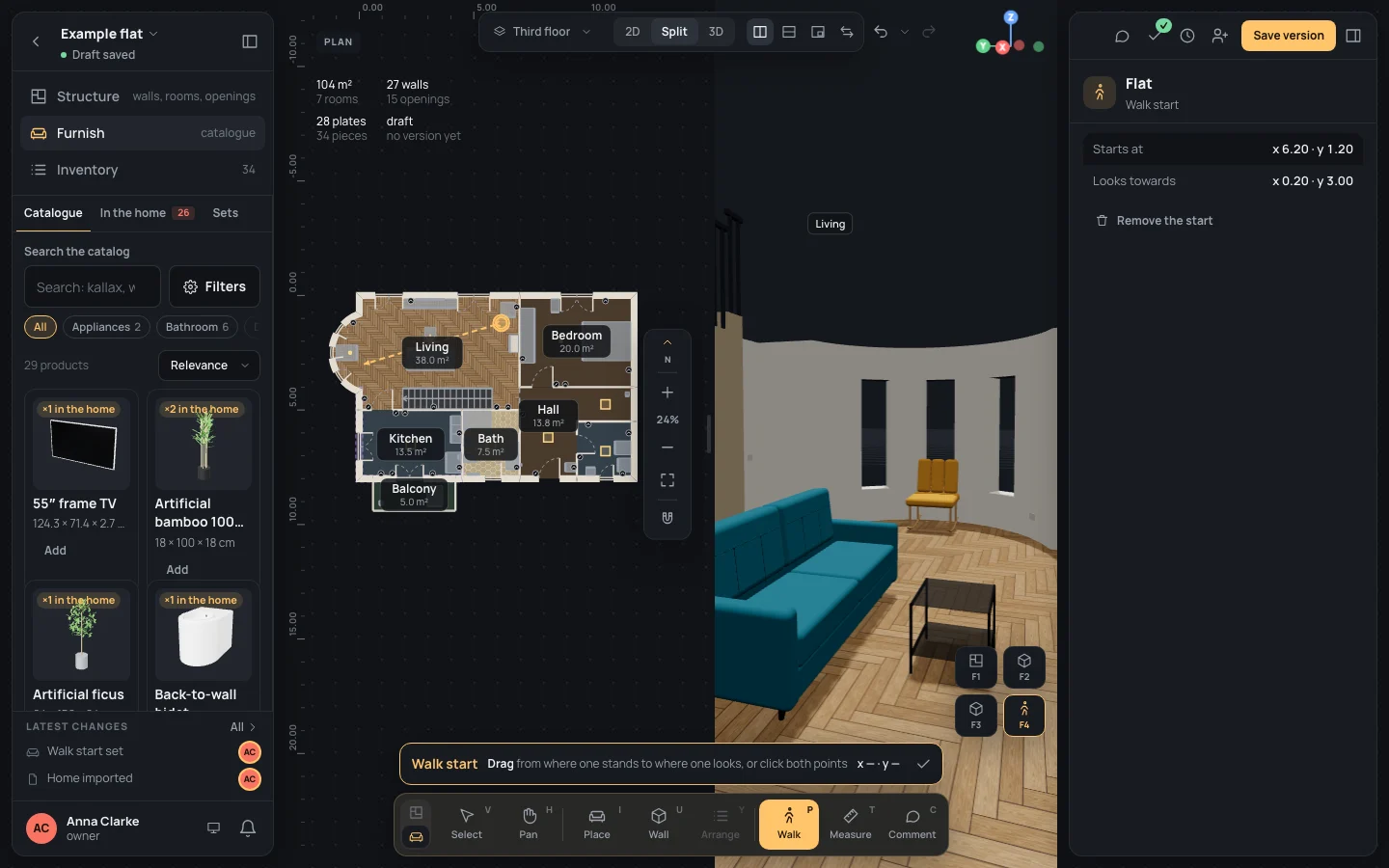This screenshot has width=1389, height=868.
Task: Zoom in with the plus button
Action: 667,393
